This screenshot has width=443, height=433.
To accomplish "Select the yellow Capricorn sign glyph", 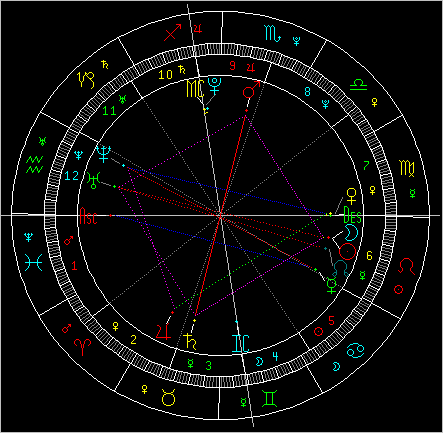I will (86, 79).
